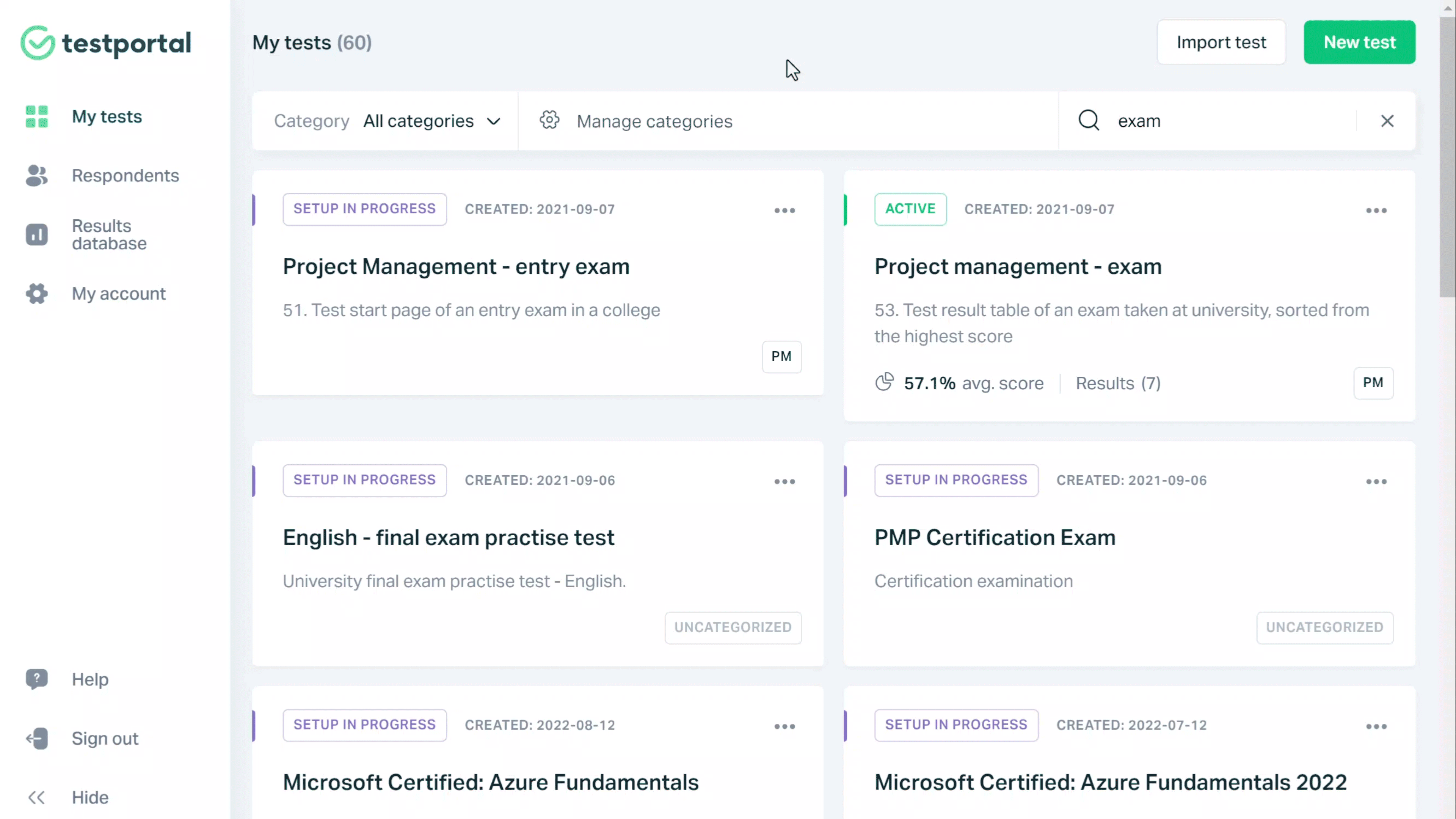
Task: Click the search magnifier icon
Action: pyautogui.click(x=1089, y=121)
